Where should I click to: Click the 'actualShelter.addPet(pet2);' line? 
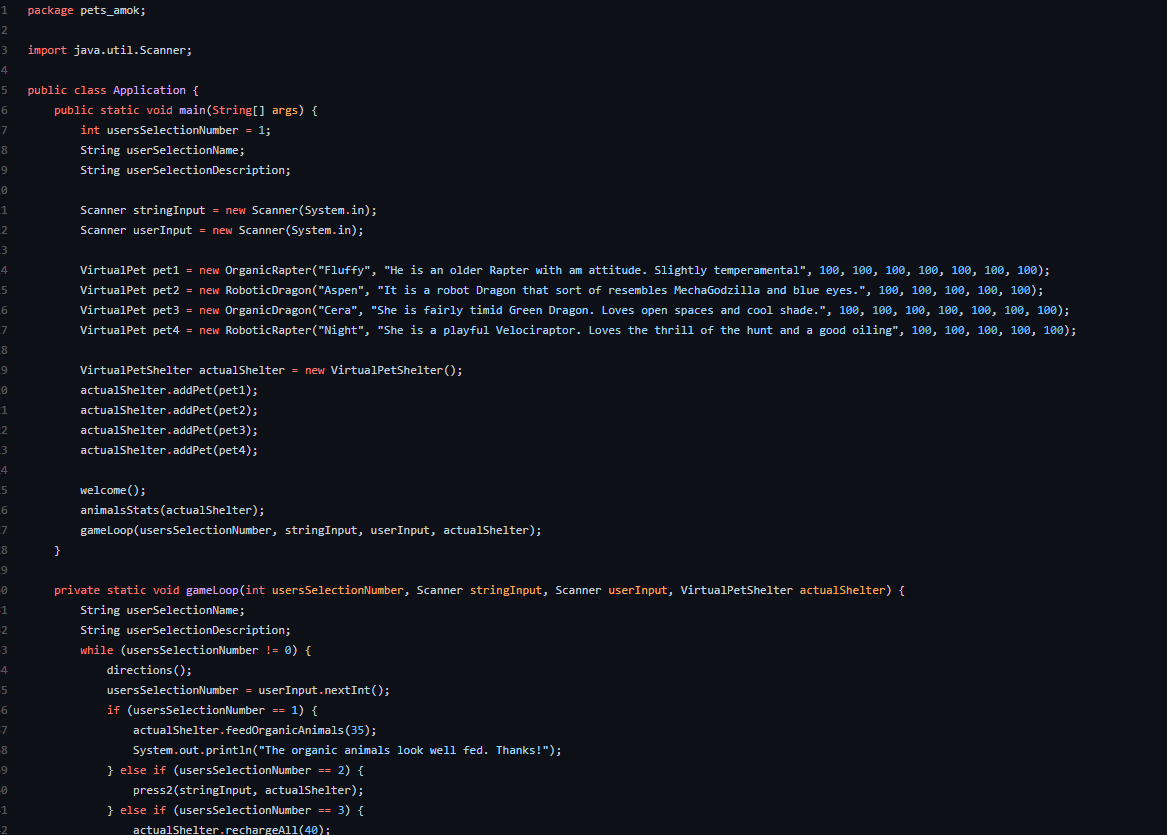[x=169, y=410]
